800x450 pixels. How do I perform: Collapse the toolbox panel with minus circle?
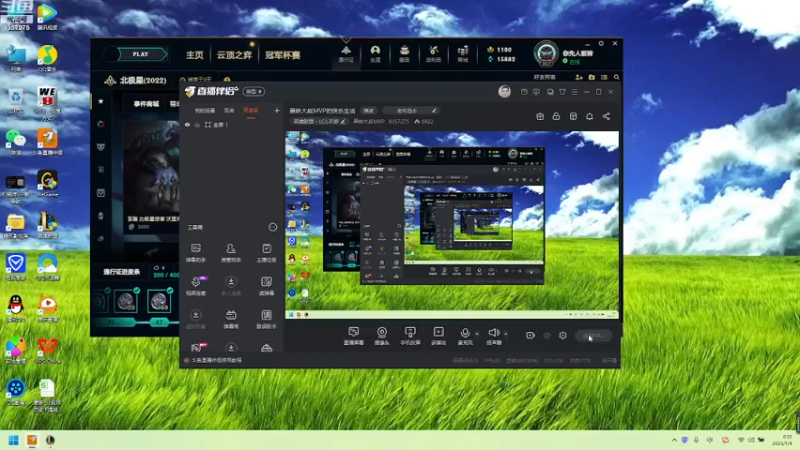tap(273, 227)
